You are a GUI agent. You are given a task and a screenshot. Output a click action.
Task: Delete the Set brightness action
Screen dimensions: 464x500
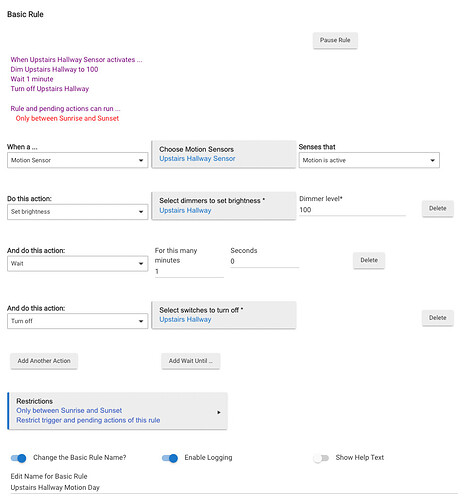click(438, 209)
